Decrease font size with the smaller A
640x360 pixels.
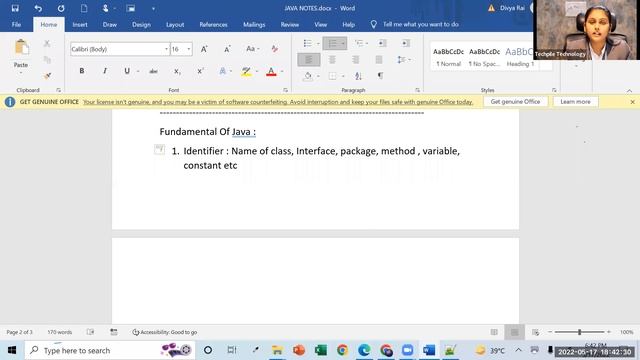(227, 49)
